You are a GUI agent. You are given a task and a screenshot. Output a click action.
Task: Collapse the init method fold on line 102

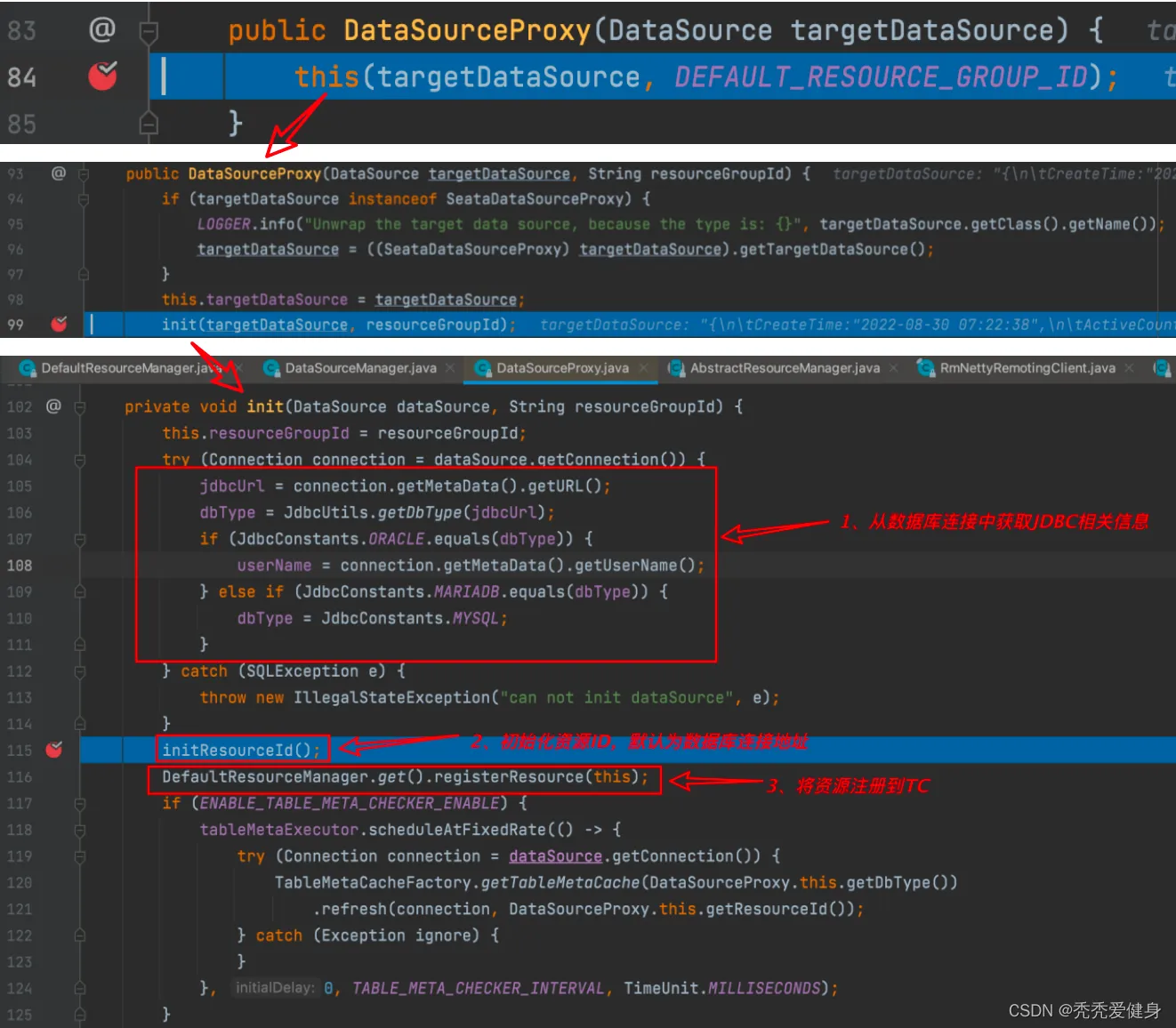click(x=80, y=407)
